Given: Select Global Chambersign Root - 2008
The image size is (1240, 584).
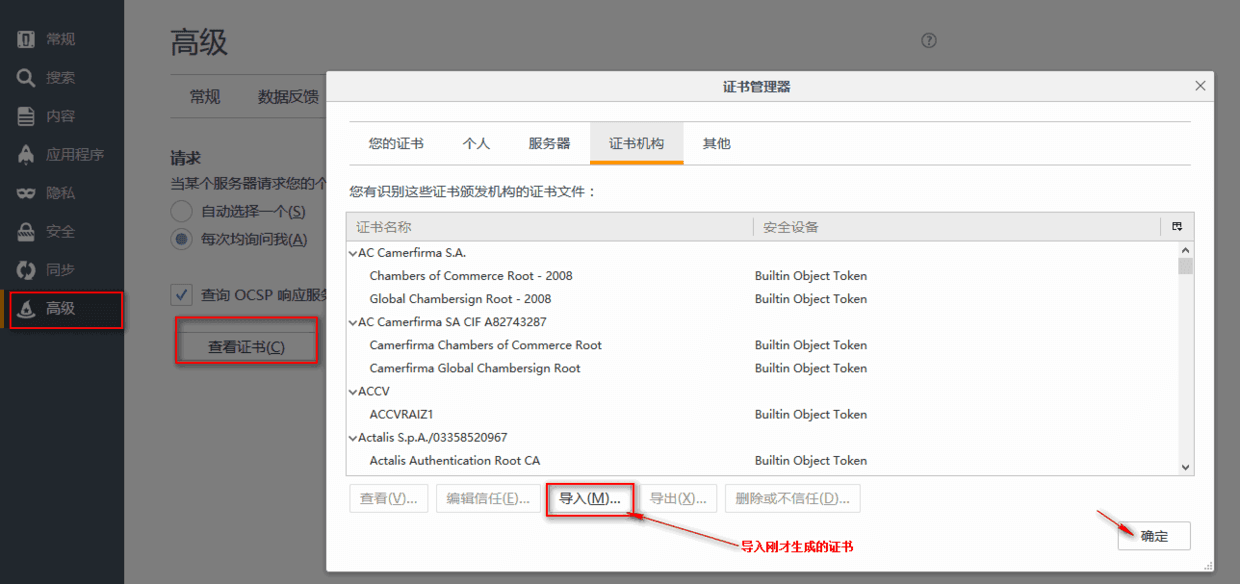Looking at the screenshot, I should pos(460,299).
